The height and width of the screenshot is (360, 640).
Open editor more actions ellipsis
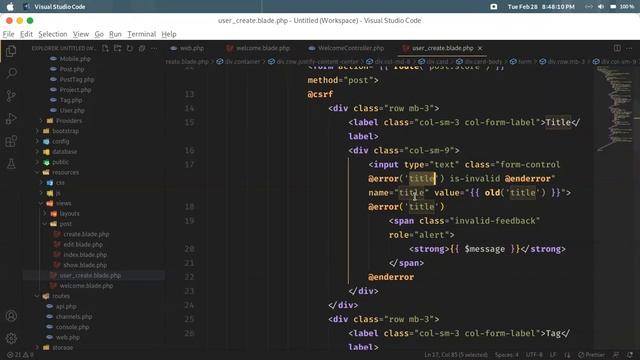(x=629, y=48)
